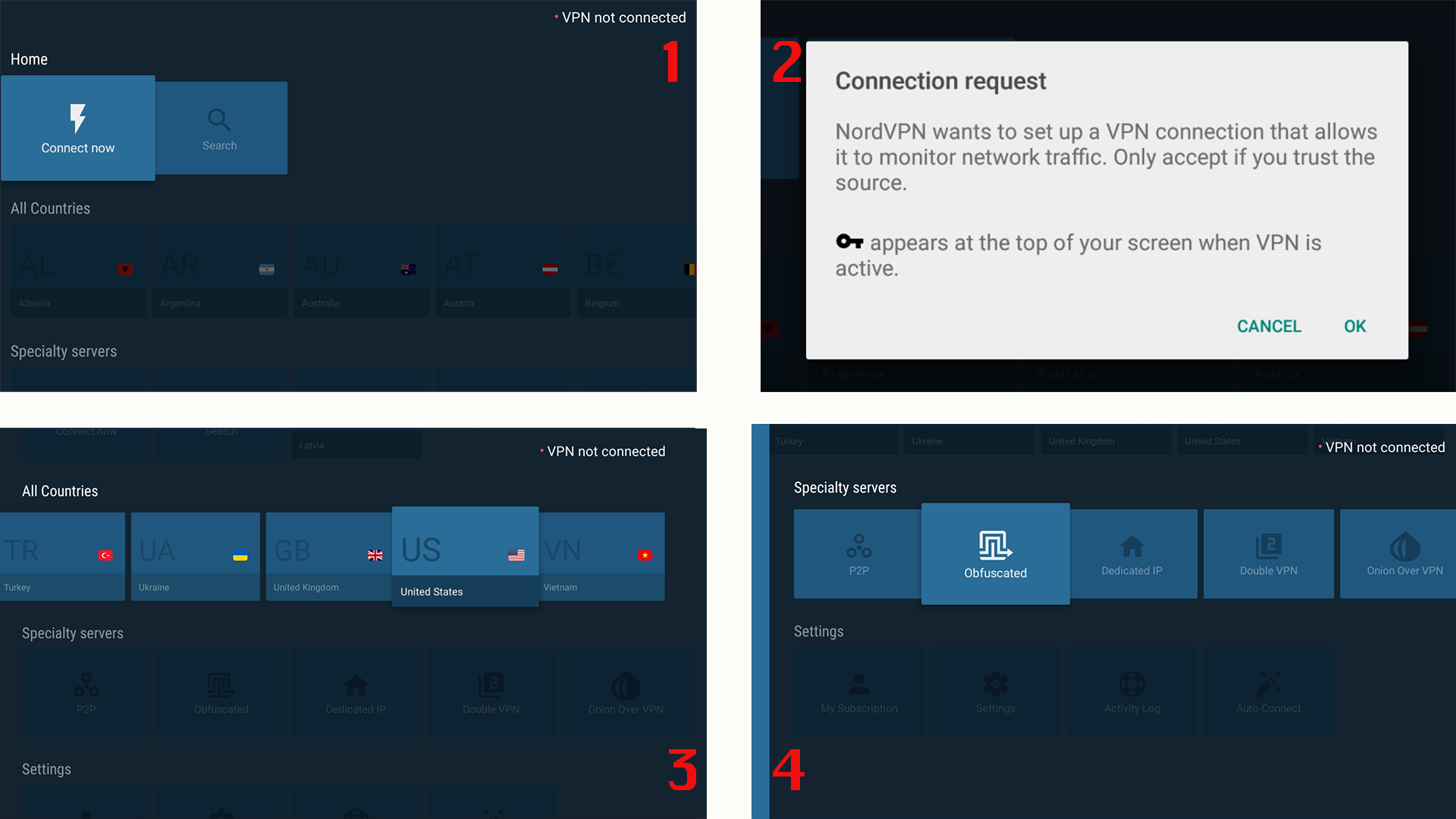Image resolution: width=1456 pixels, height=819 pixels.
Task: Select the faded Latvia tile in panel 3
Action: [356, 444]
